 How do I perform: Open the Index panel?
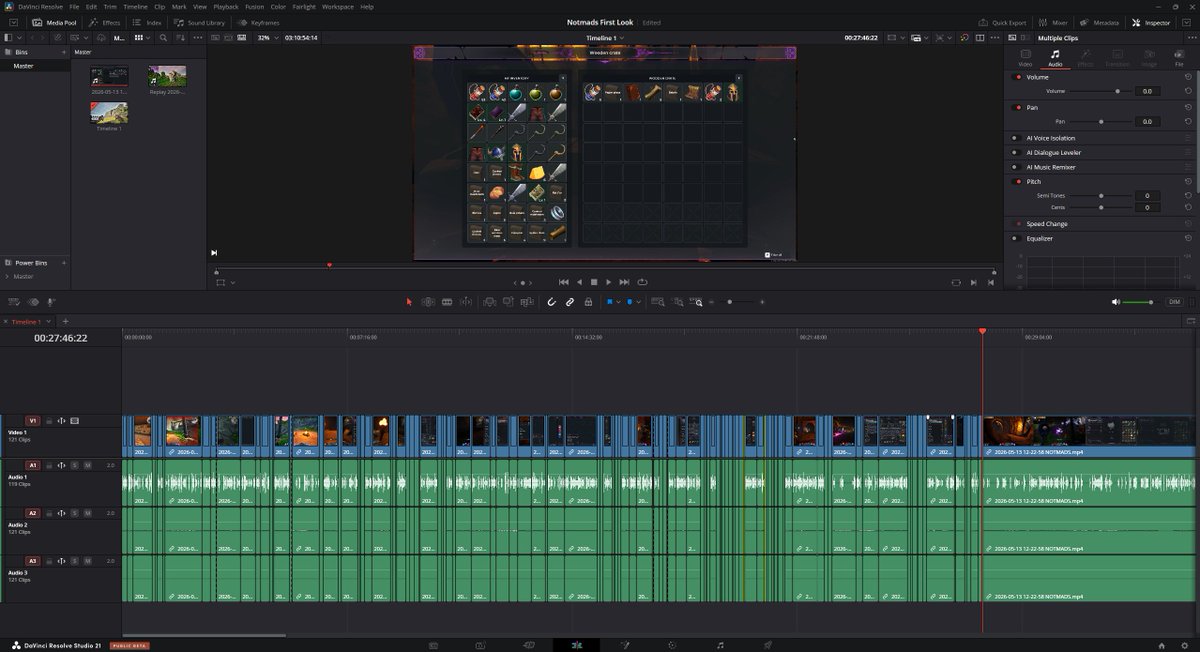148,22
